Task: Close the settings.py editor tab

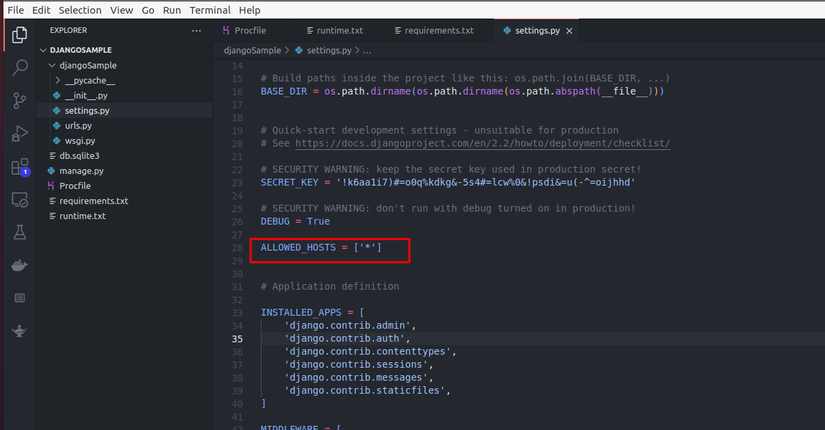Action: [569, 31]
